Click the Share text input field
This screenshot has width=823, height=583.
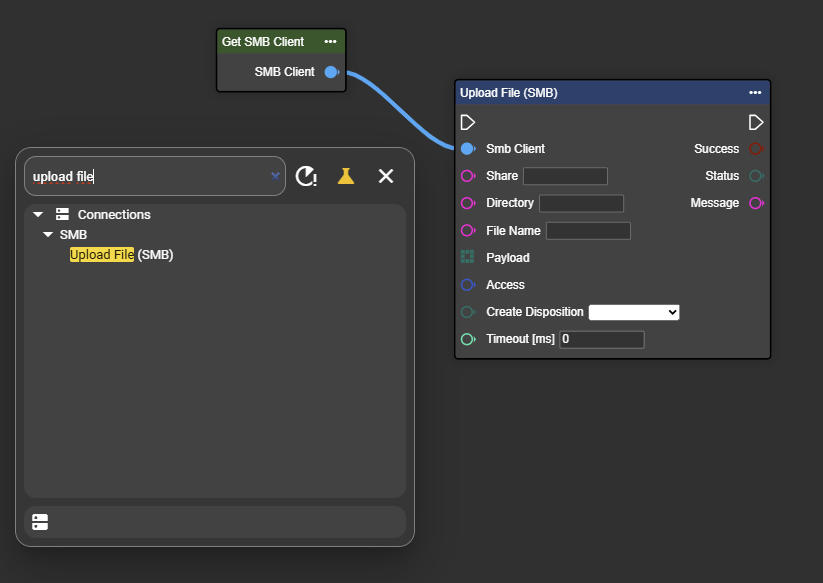tap(565, 176)
